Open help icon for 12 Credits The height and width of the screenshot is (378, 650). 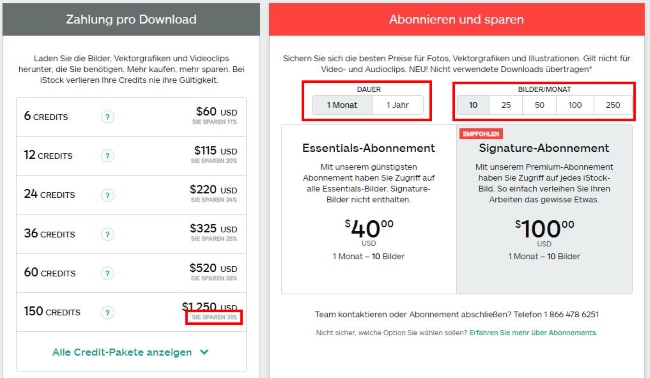tap(107, 156)
